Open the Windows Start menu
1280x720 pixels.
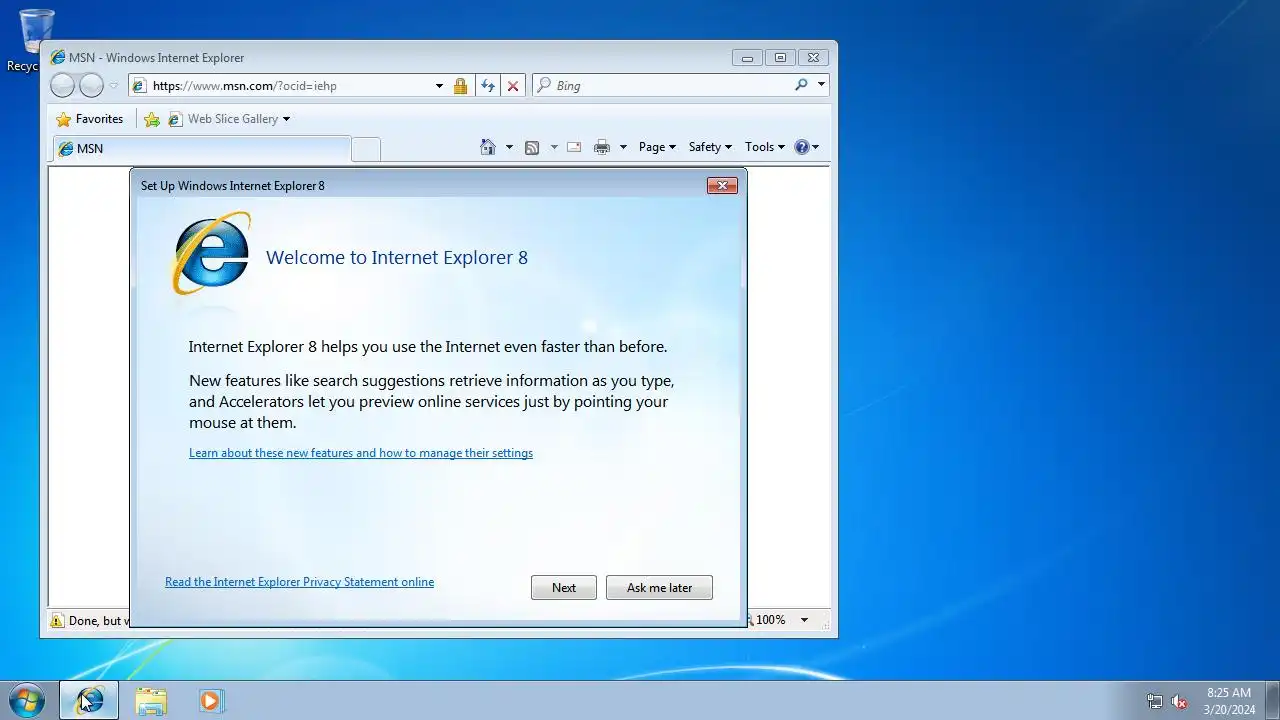[x=26, y=701]
